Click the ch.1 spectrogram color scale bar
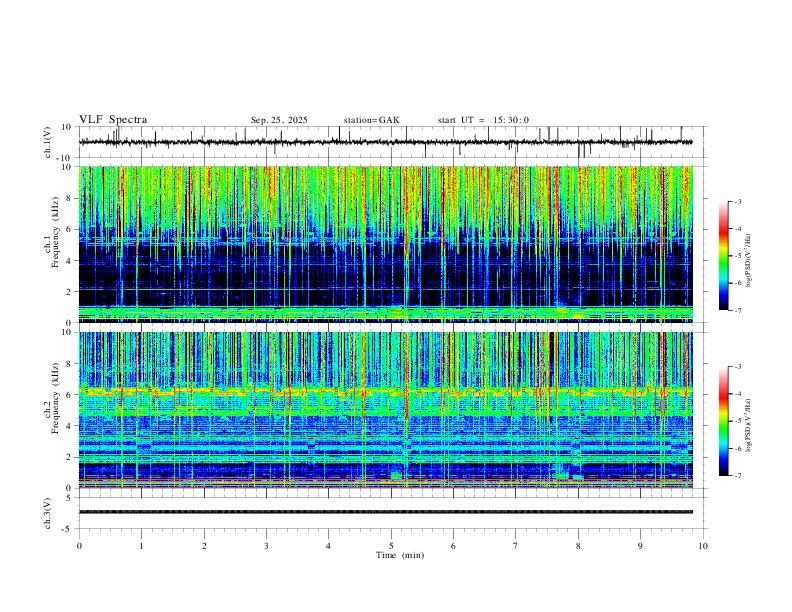The height and width of the screenshot is (612, 792). coord(723,256)
